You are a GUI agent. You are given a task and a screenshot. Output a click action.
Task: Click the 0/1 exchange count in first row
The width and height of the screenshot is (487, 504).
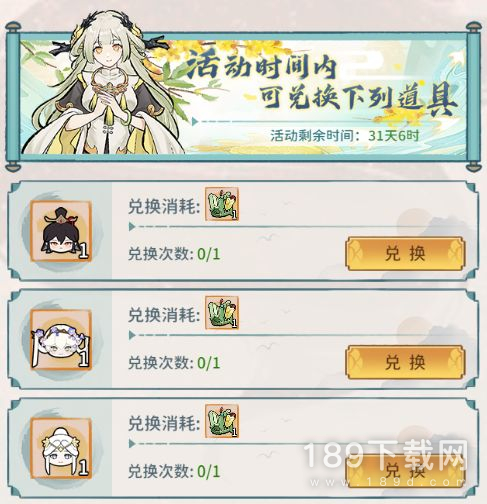[209, 254]
